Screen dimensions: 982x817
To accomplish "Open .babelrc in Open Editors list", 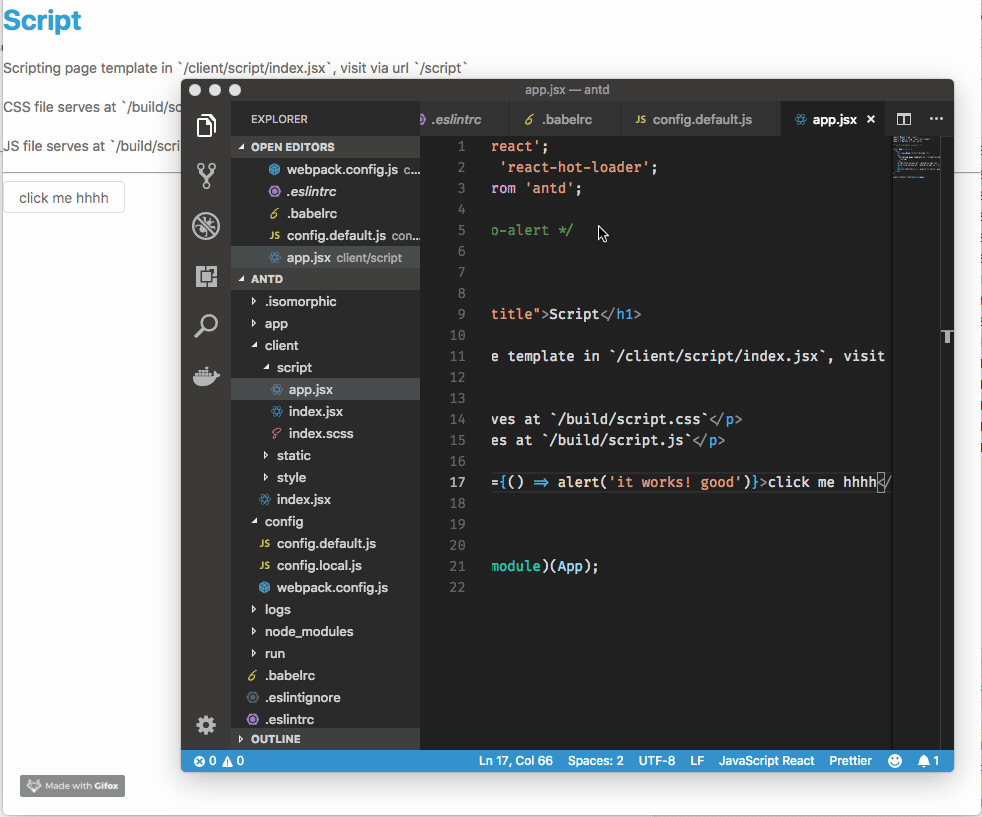I will pyautogui.click(x=326, y=213).
